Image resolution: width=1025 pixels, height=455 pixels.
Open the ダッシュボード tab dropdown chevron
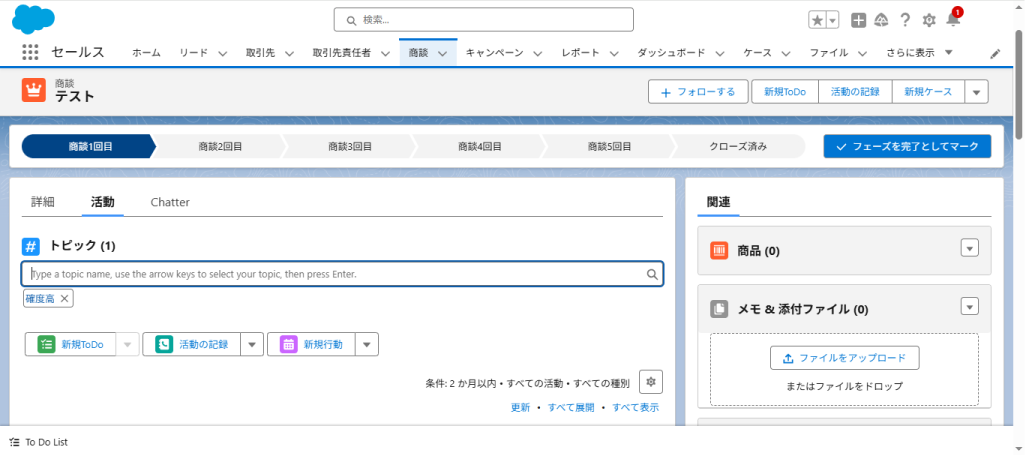tap(720, 54)
